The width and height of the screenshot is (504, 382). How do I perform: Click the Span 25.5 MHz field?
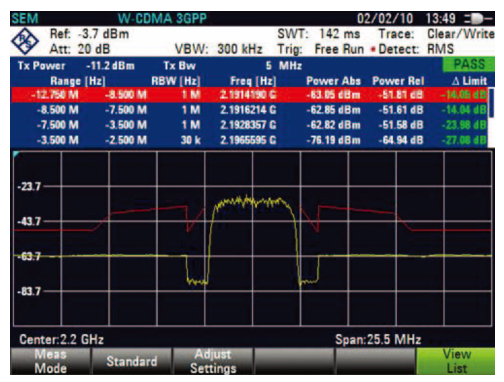click(378, 339)
